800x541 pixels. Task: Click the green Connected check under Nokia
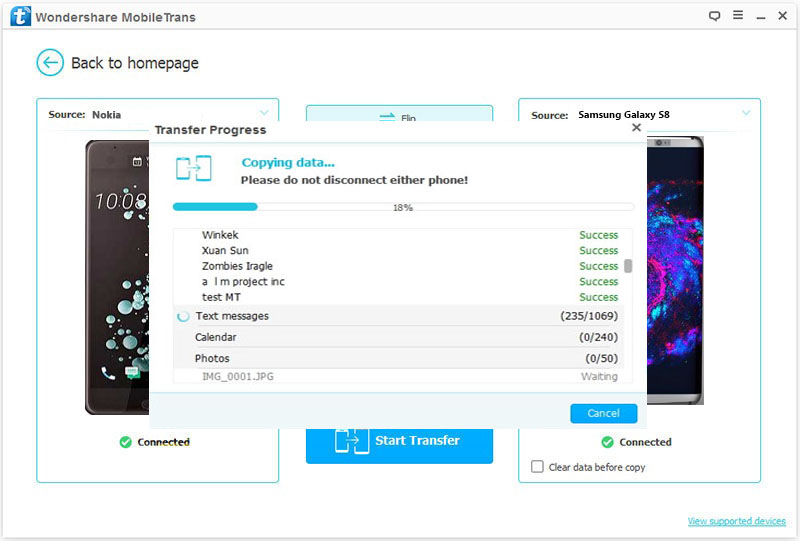pyautogui.click(x=126, y=442)
